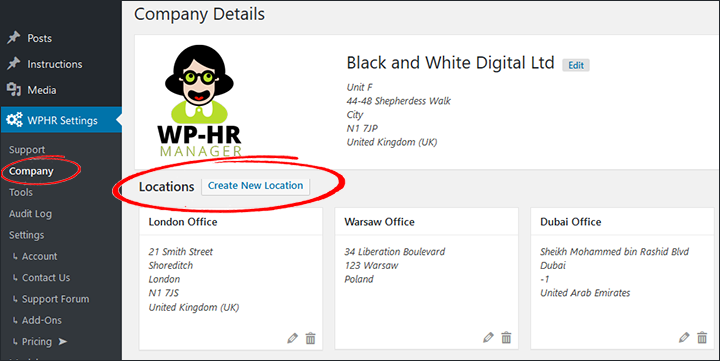Image resolution: width=720 pixels, height=361 pixels.
Task: Open the Instructions menu item
Action: point(55,64)
